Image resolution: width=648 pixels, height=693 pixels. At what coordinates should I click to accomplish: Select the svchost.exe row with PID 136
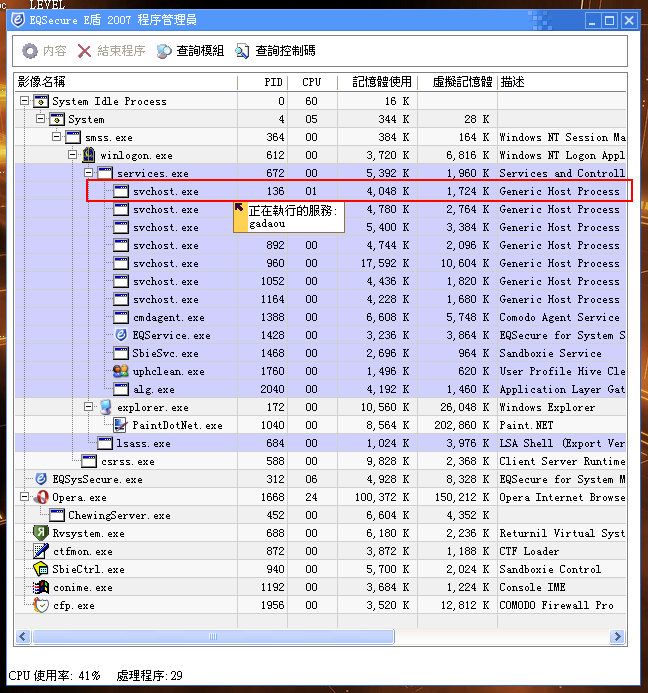[x=320, y=191]
